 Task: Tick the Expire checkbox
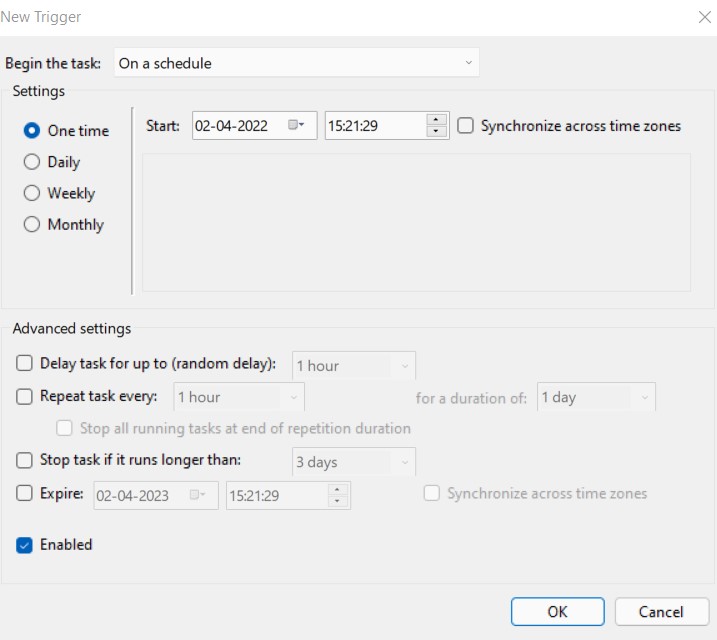[25, 493]
